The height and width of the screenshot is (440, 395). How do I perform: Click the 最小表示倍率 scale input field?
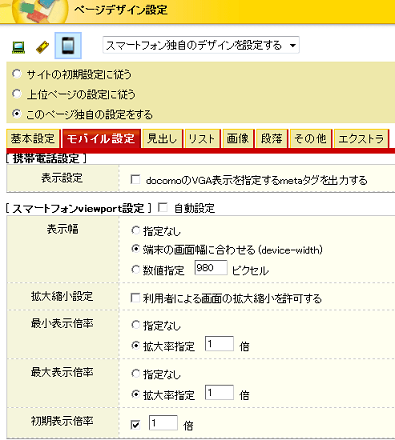[219, 344]
